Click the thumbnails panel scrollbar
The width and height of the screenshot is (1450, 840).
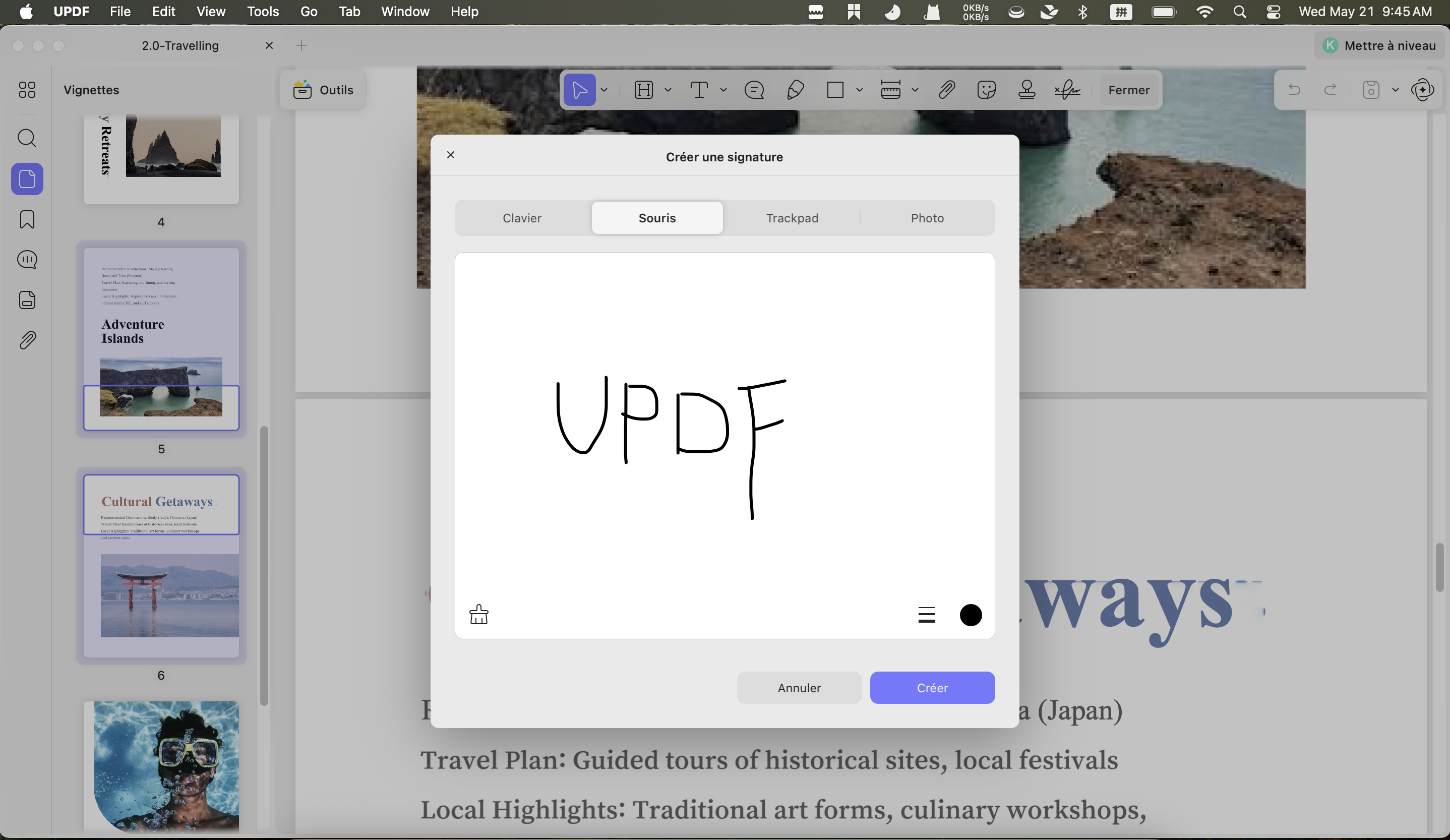tap(264, 566)
